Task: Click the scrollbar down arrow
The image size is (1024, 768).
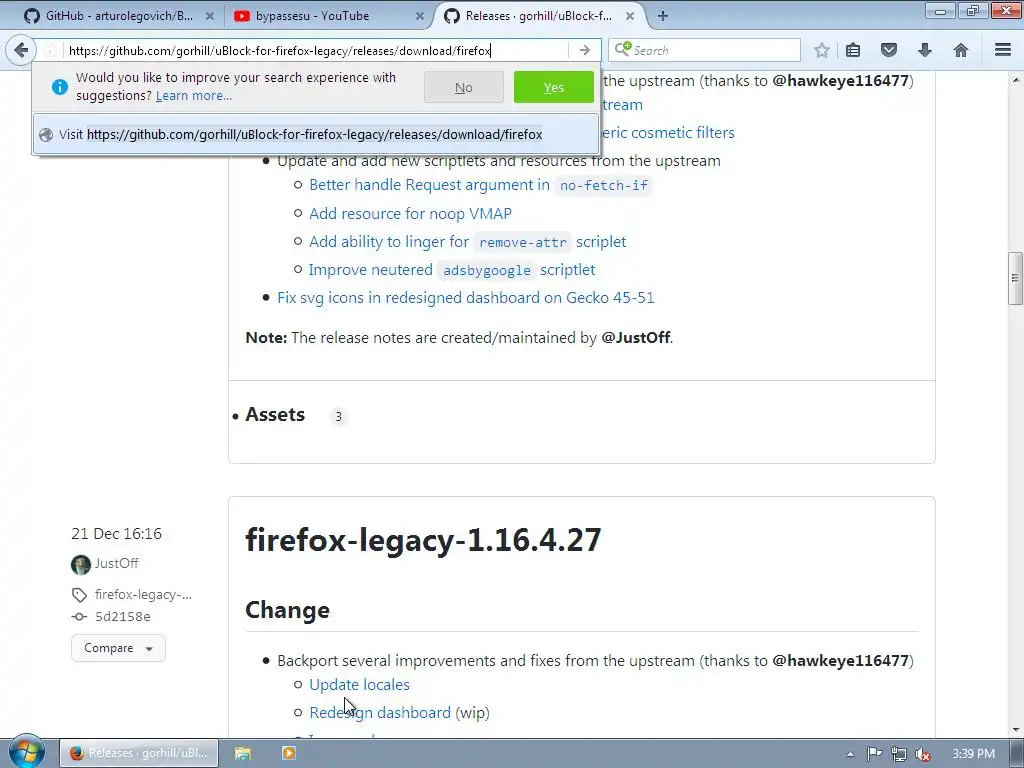Action: pyautogui.click(x=1015, y=730)
